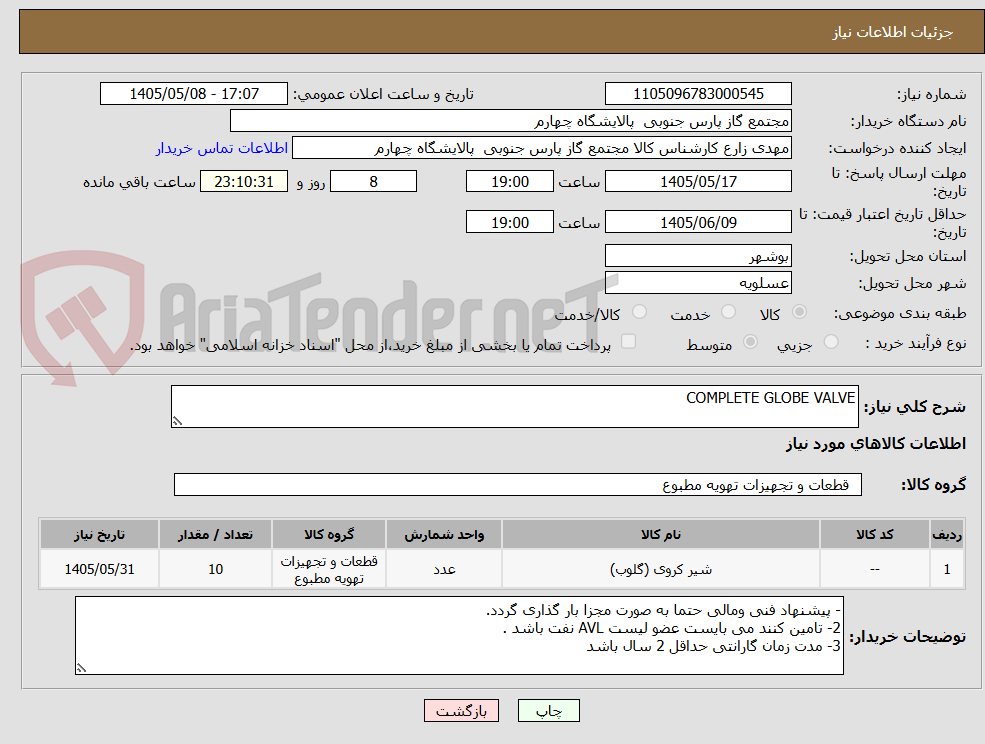
Task: Click the بازگشت (back) button
Action: (461, 711)
